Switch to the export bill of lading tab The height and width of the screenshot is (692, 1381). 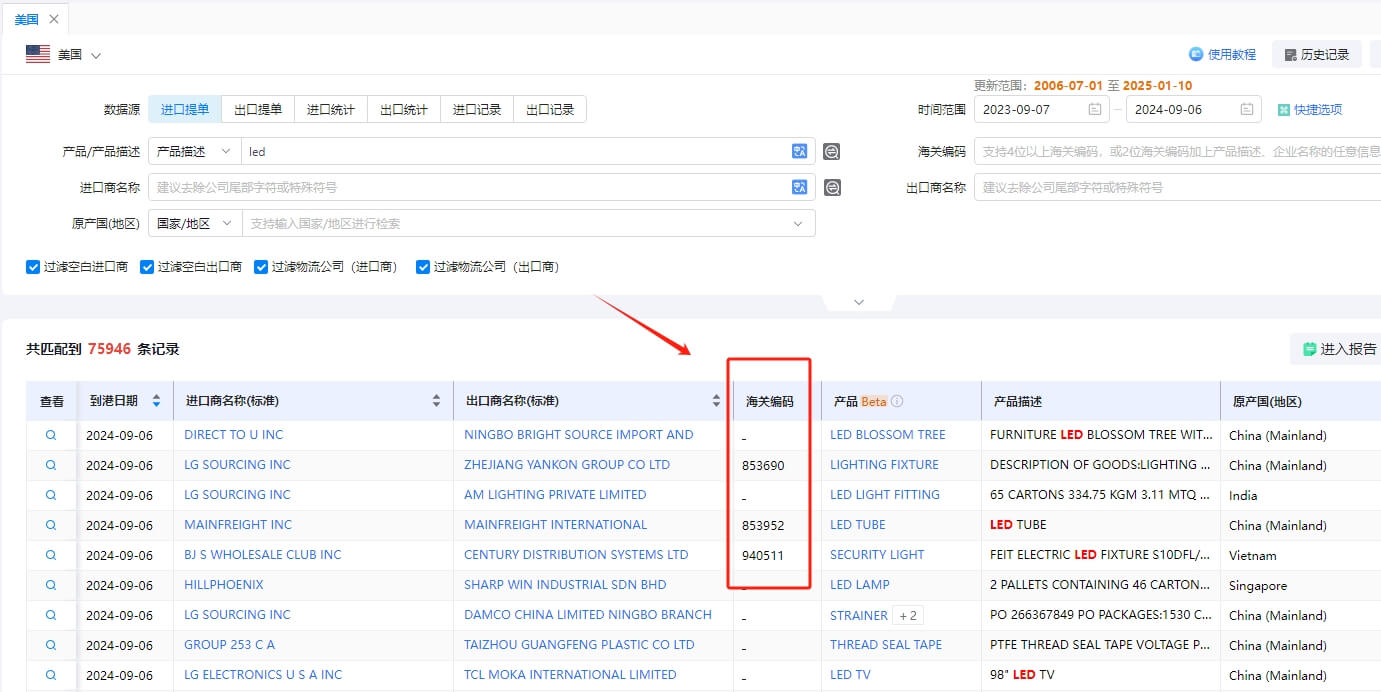[258, 110]
